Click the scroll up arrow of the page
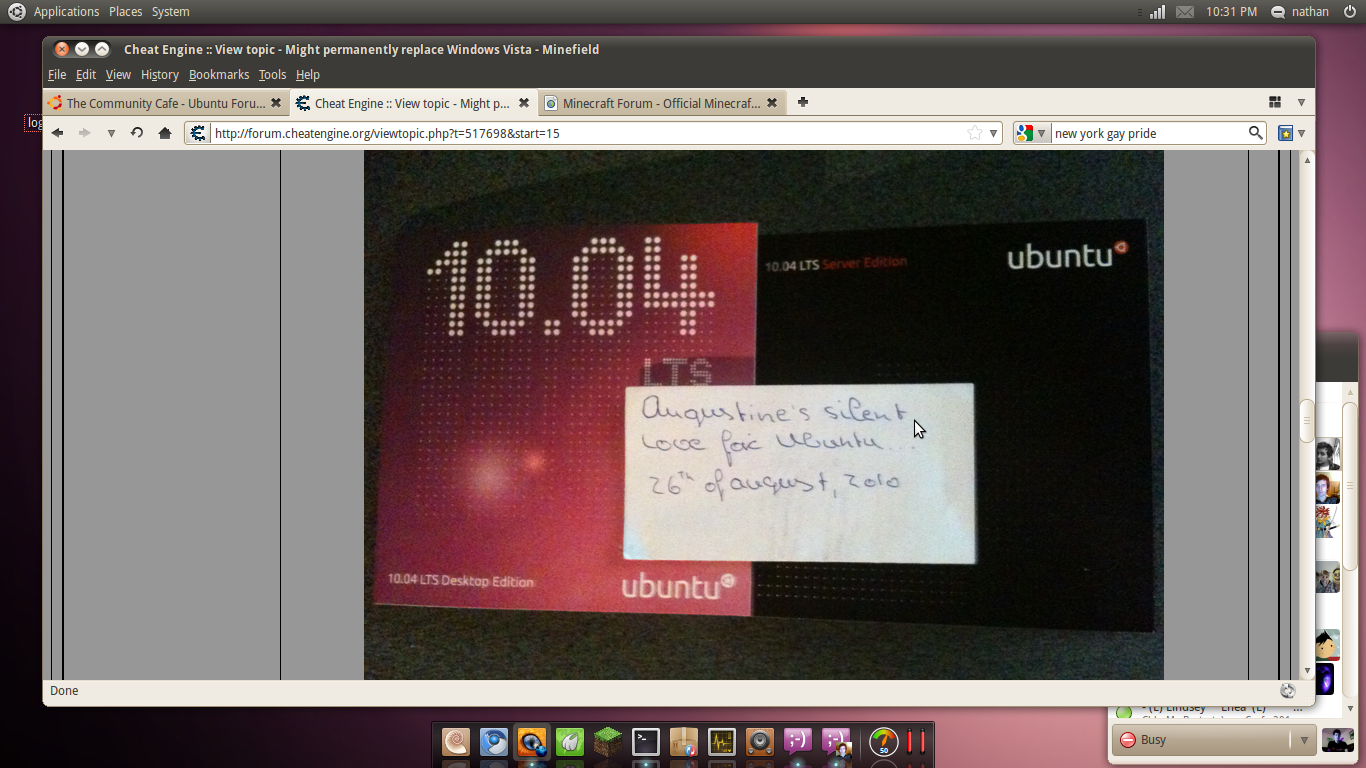Viewport: 1366px width, 768px height. pyautogui.click(x=1307, y=159)
